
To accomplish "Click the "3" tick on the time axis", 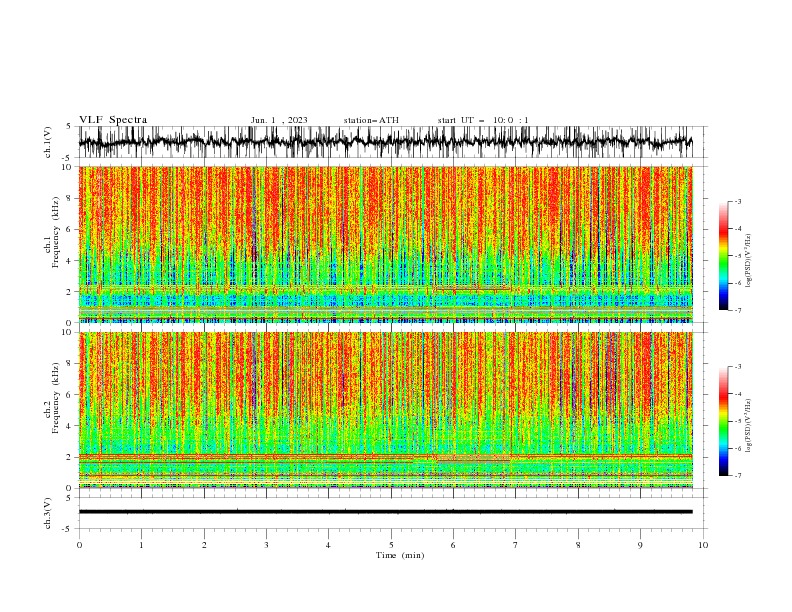I will [x=266, y=545].
